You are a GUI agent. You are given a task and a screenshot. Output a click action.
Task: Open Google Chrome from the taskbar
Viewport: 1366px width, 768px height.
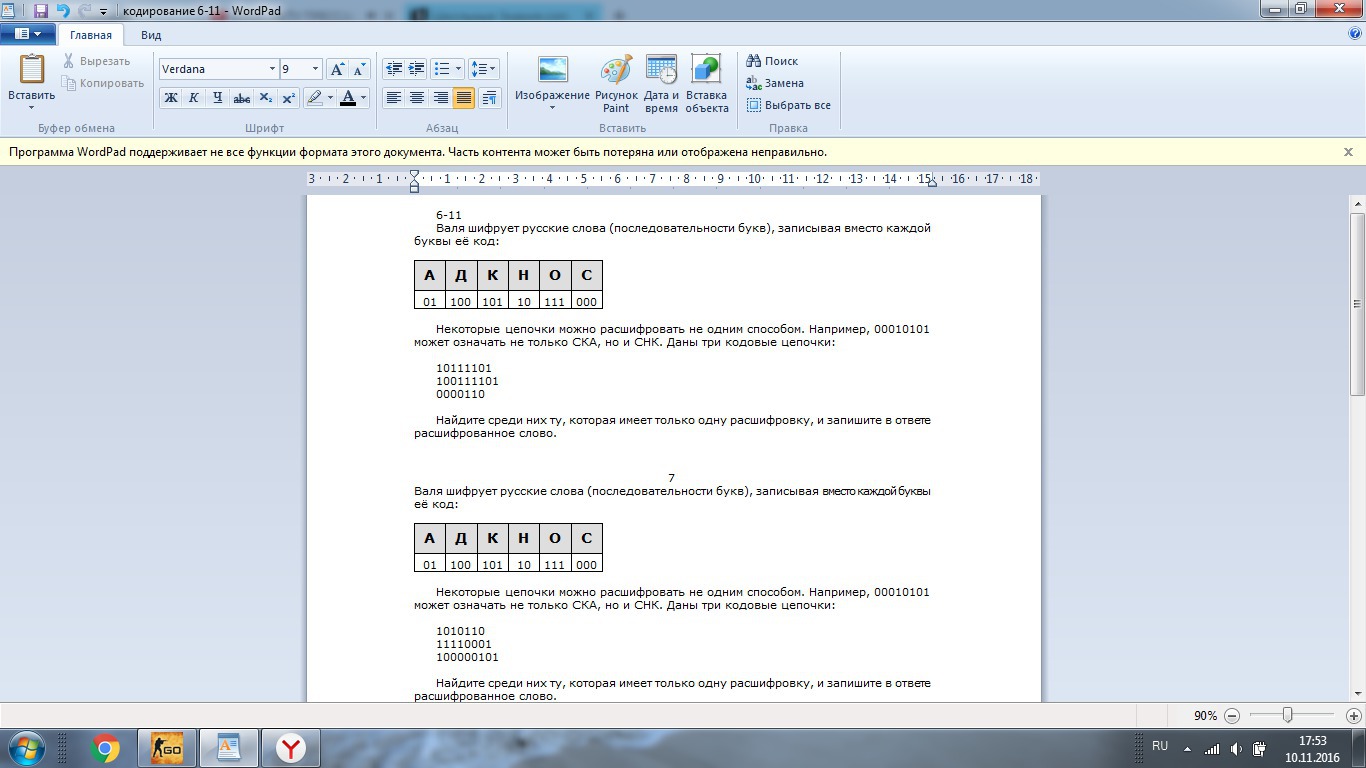[x=105, y=748]
